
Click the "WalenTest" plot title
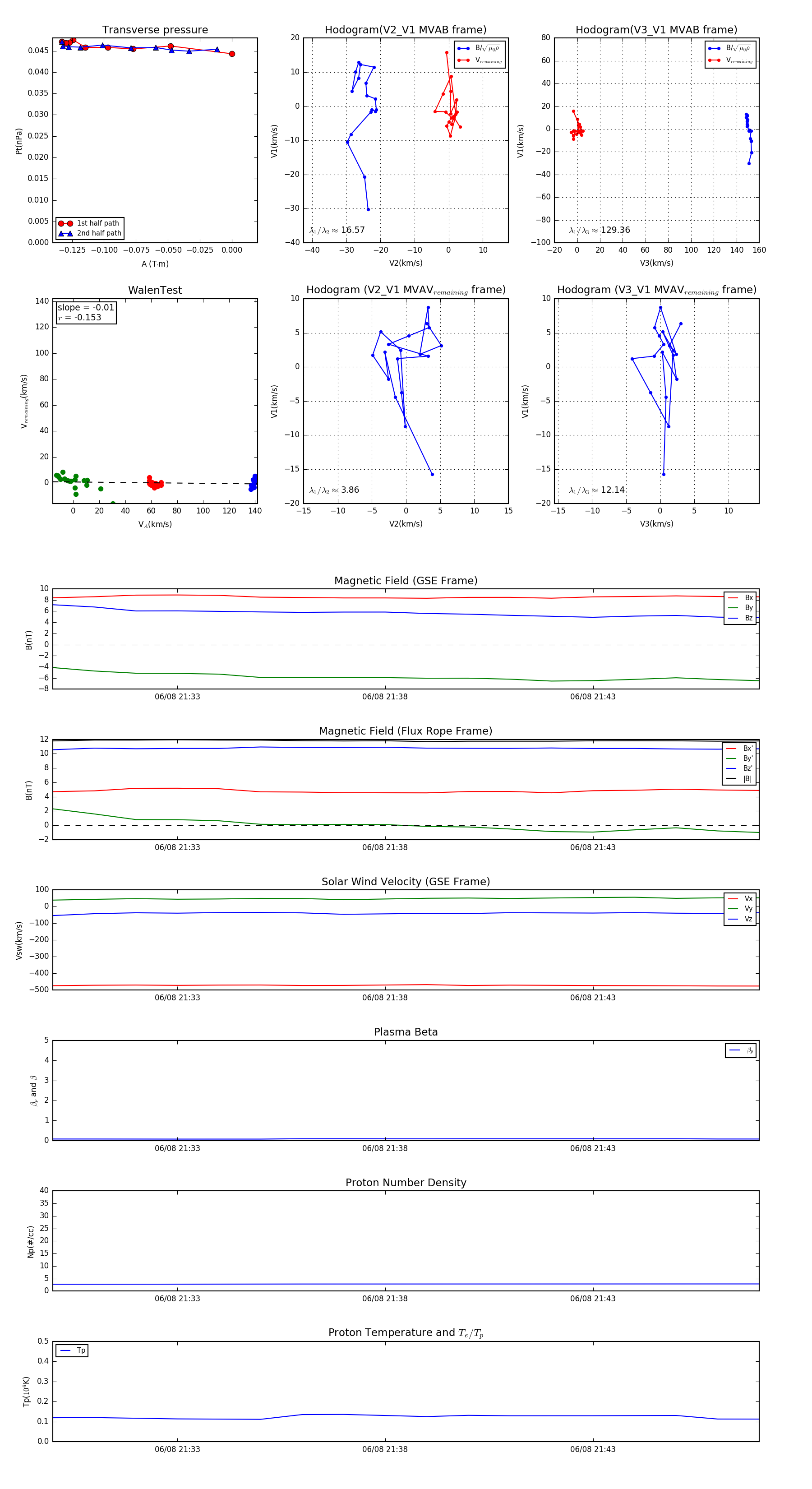click(x=155, y=290)
